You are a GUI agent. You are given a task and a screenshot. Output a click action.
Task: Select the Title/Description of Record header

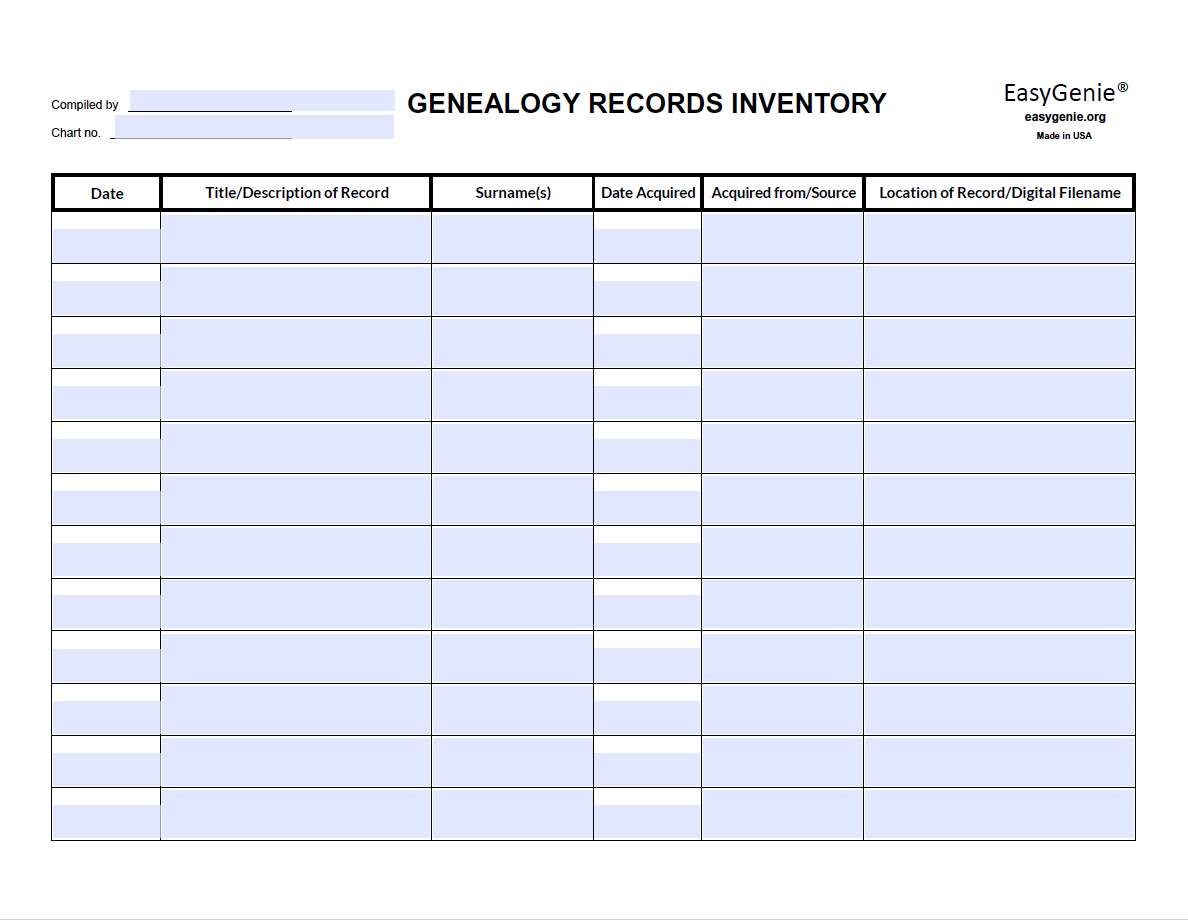[295, 192]
